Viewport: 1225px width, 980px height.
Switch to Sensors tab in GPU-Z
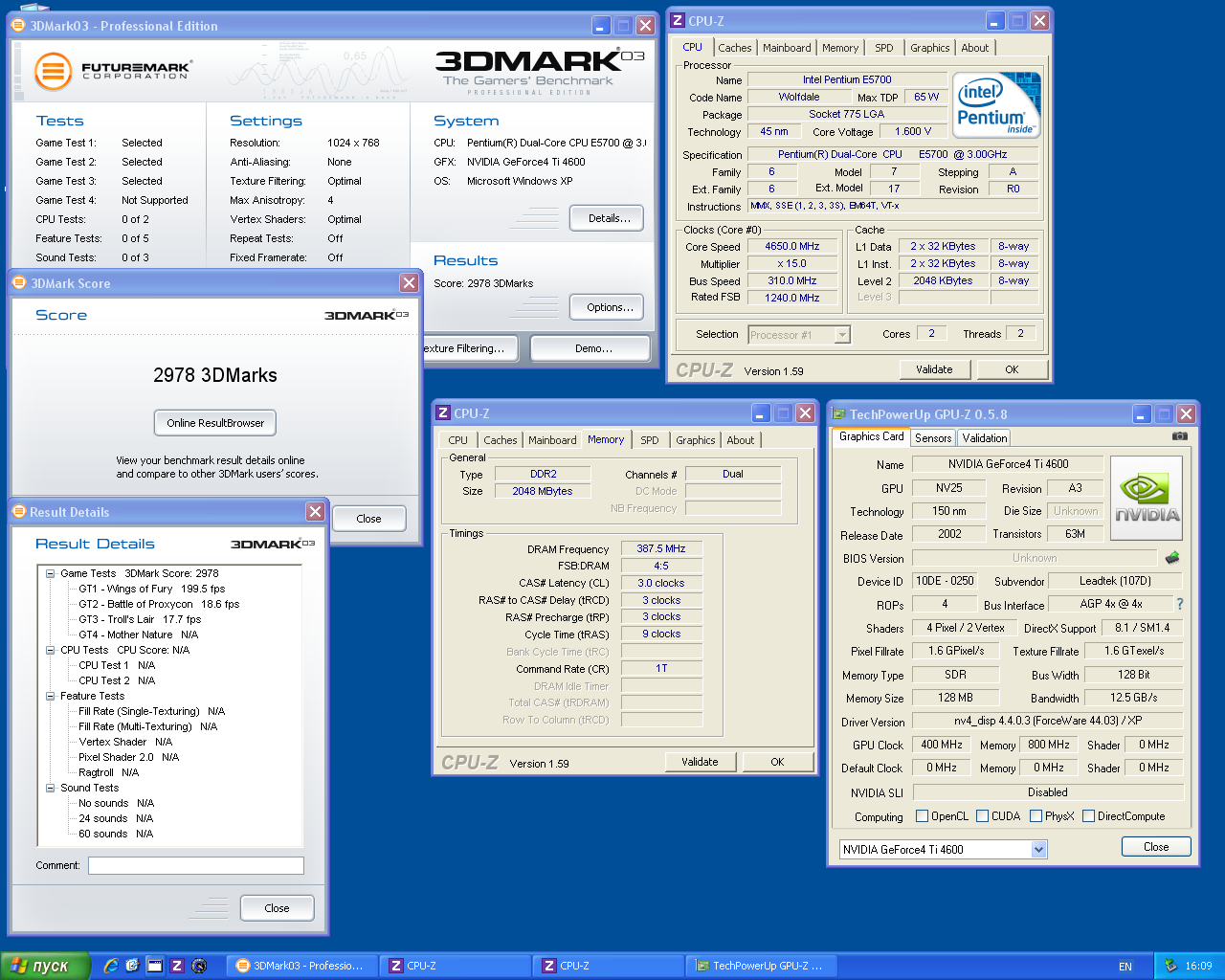[933, 438]
